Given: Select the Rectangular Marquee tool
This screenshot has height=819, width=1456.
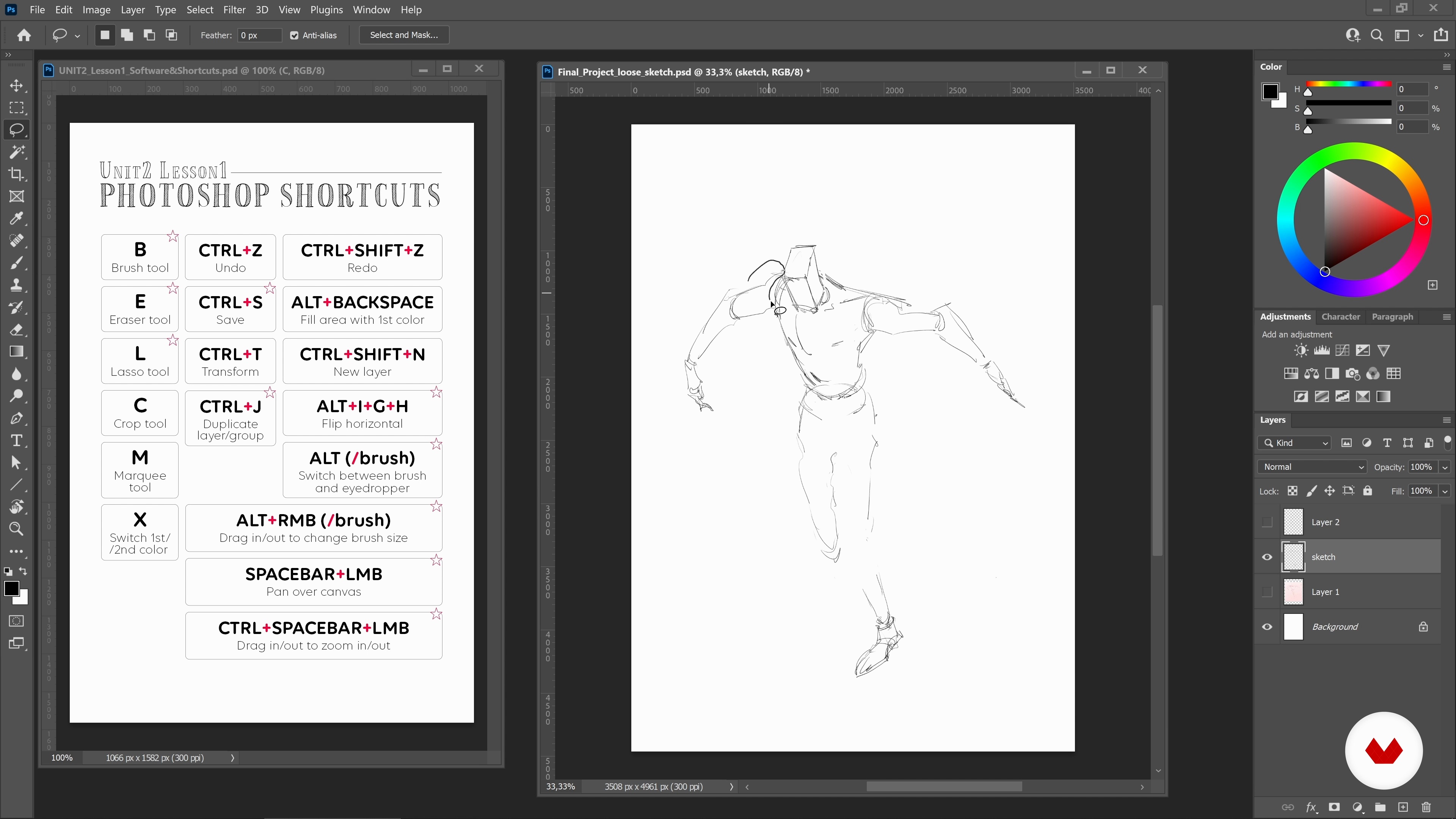Looking at the screenshot, I should 16,107.
